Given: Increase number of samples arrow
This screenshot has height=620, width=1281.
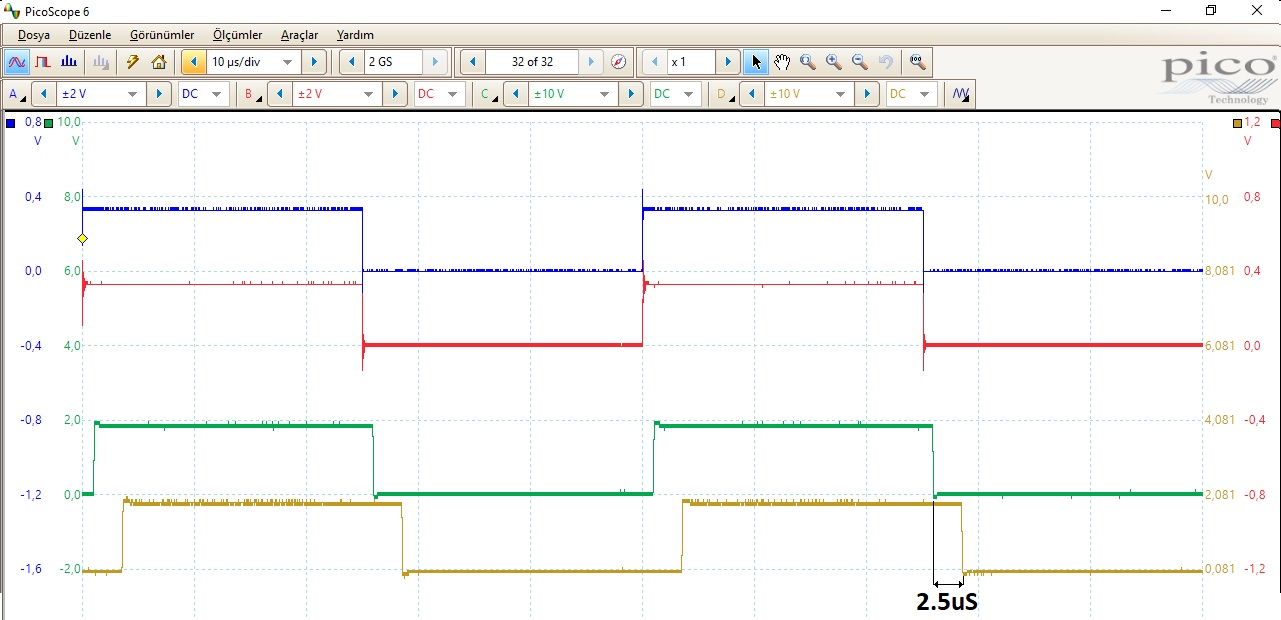Looking at the screenshot, I should point(435,62).
